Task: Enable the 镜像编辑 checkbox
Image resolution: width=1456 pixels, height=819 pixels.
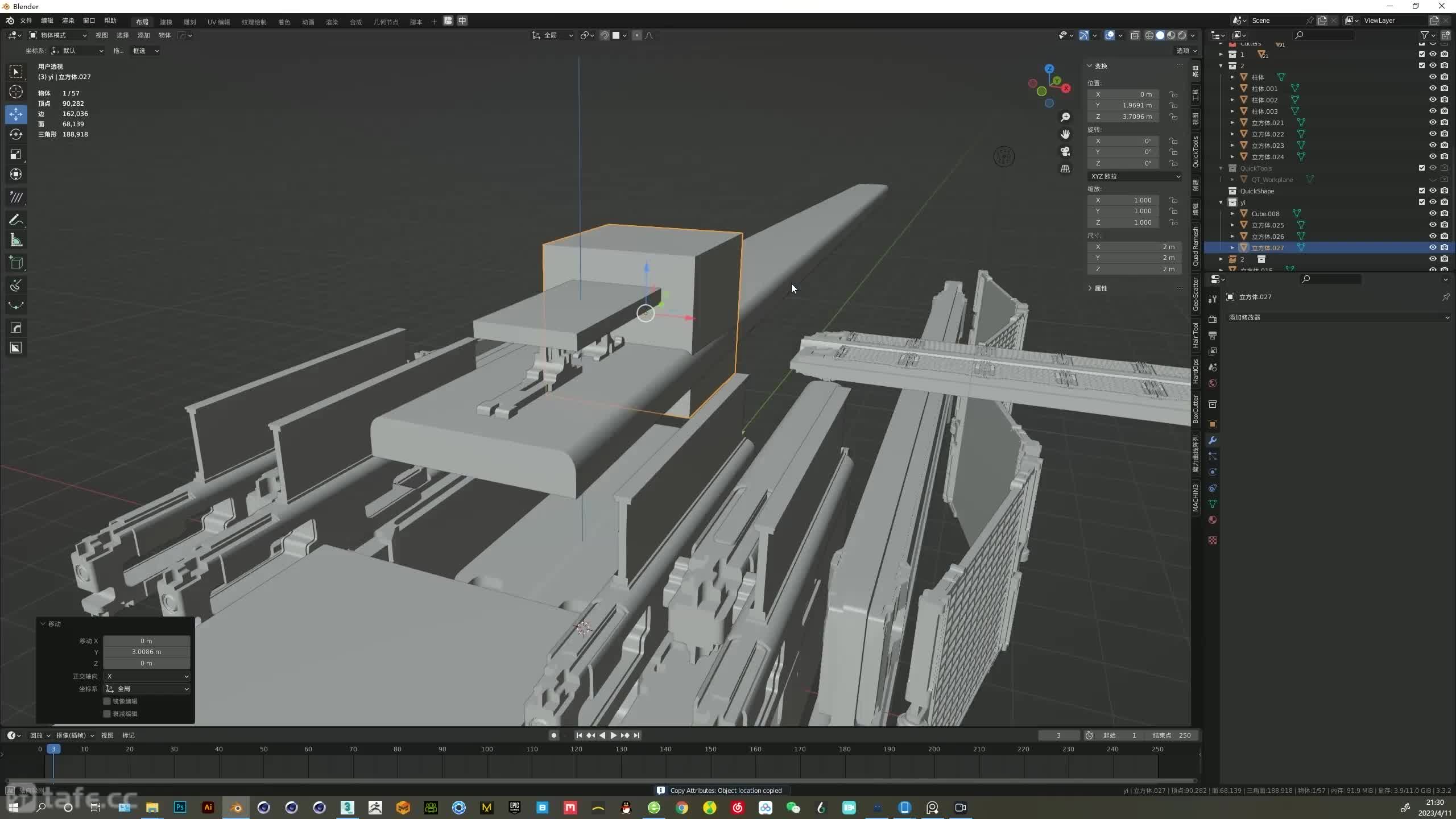Action: [107, 701]
